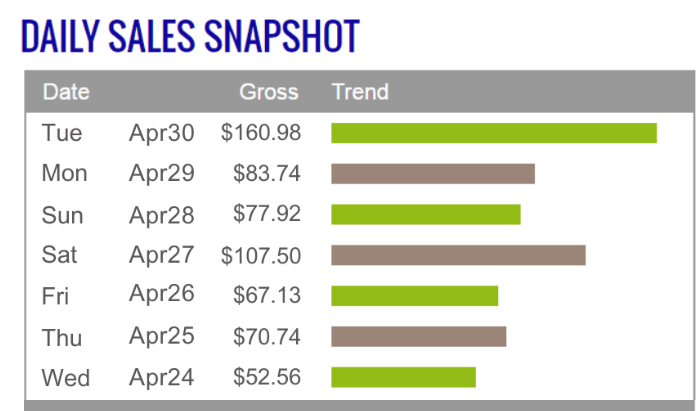Image resolution: width=700 pixels, height=411 pixels.
Task: Click the Sat Apr27 brown trend bar
Action: click(x=457, y=255)
